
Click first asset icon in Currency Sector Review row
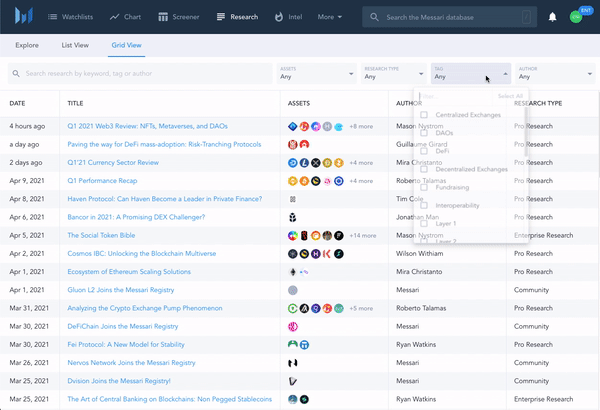pos(293,163)
